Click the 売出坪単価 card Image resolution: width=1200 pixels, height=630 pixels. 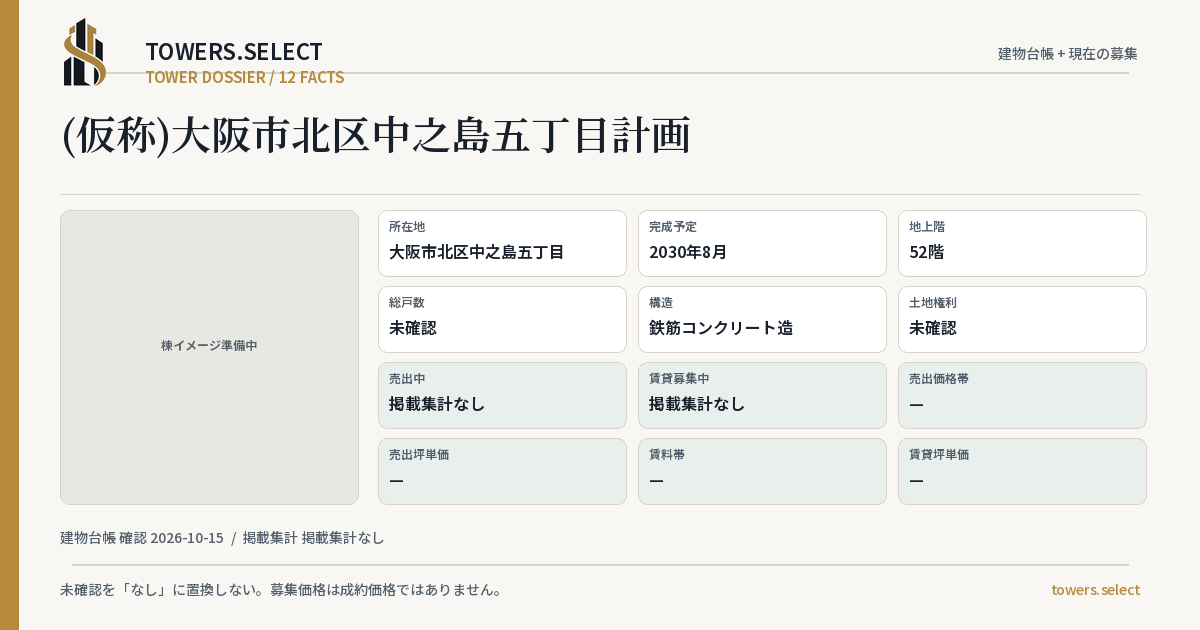tap(502, 471)
